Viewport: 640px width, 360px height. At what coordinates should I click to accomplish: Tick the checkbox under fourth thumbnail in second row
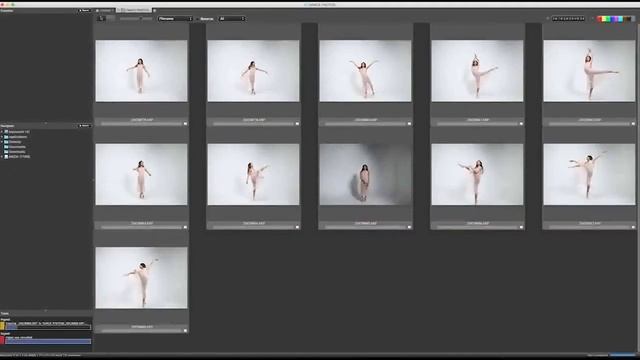pos(521,227)
